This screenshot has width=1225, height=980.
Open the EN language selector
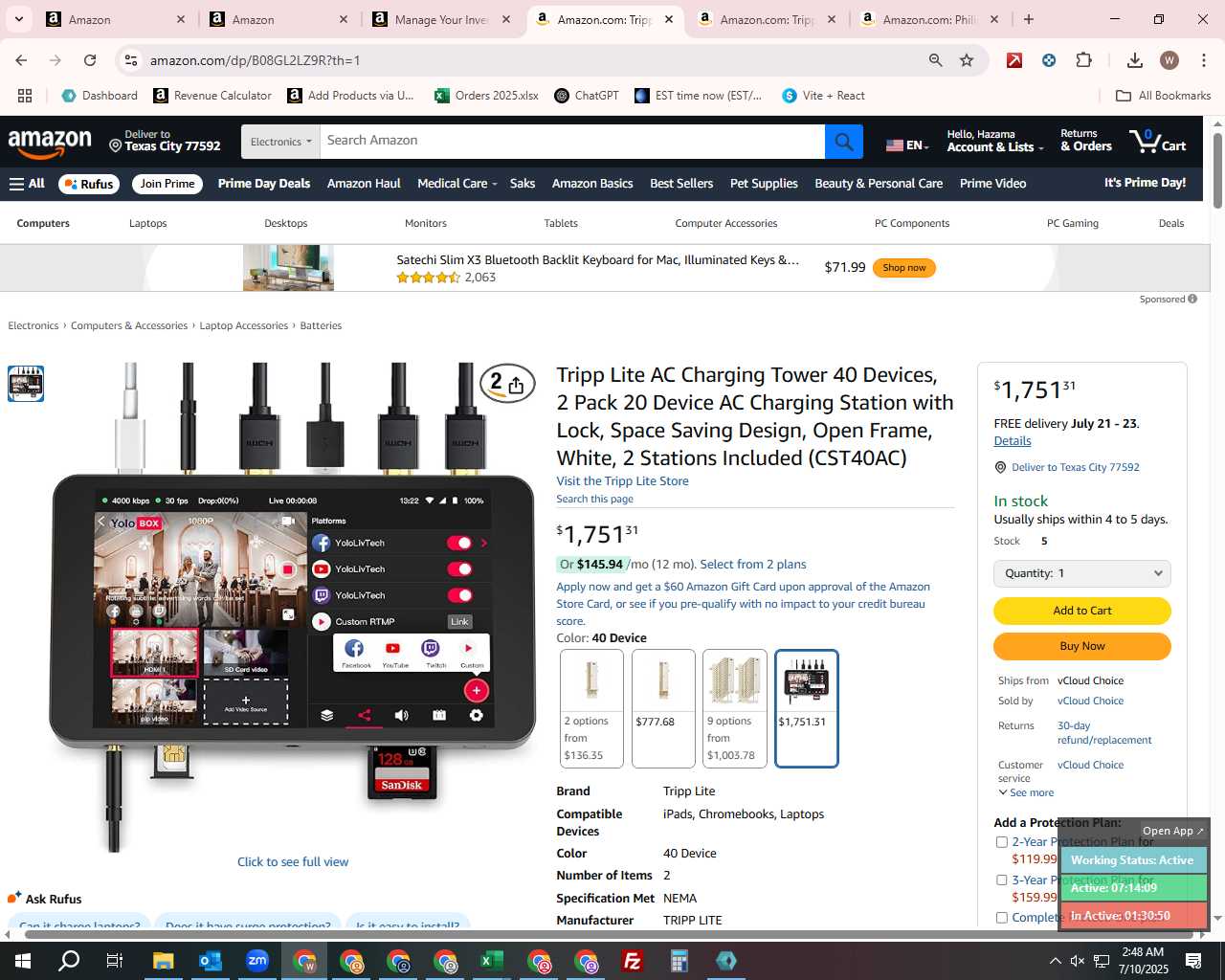pyautogui.click(x=907, y=145)
